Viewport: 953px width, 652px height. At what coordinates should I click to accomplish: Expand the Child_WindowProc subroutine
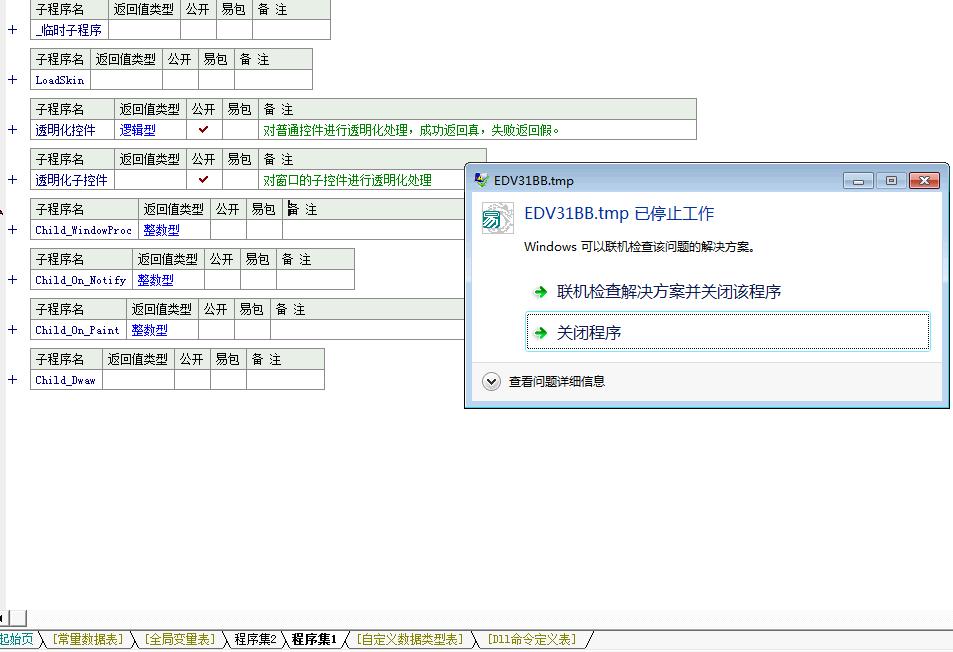pos(12,229)
